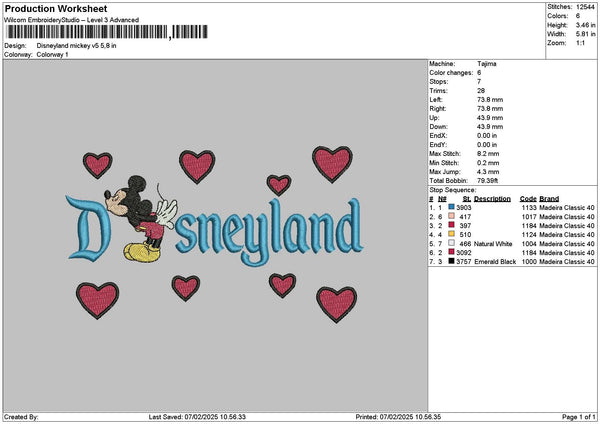Click the Min Stitch value '0.2 mm'

(x=488, y=163)
